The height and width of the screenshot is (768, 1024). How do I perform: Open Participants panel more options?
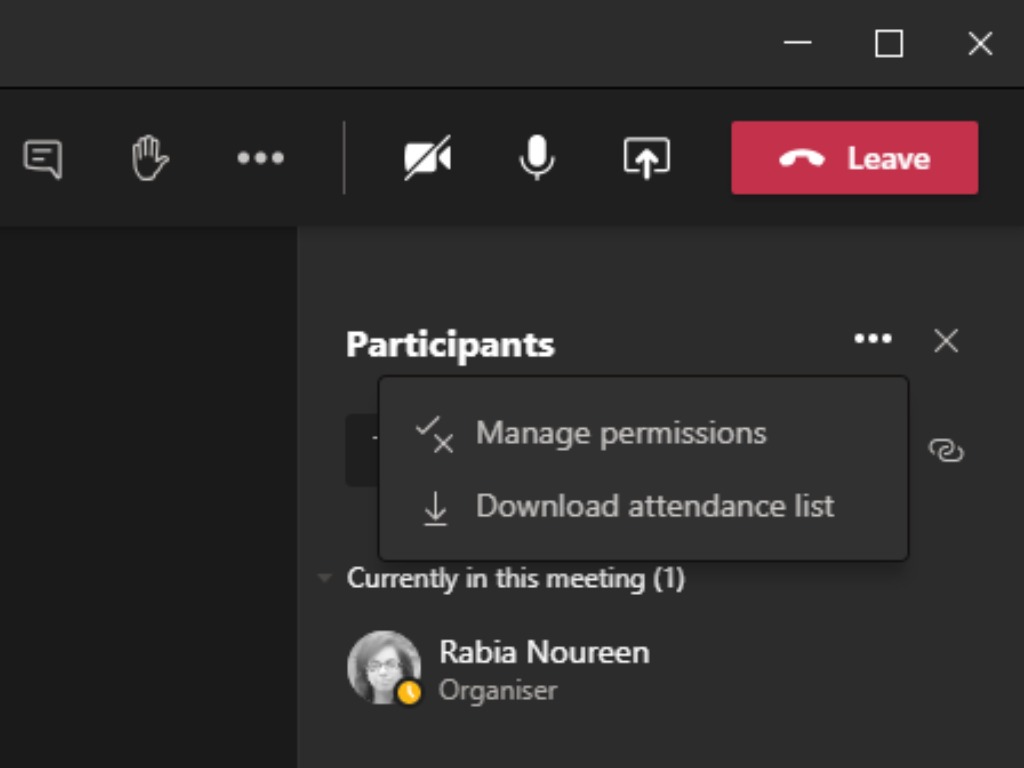click(873, 339)
